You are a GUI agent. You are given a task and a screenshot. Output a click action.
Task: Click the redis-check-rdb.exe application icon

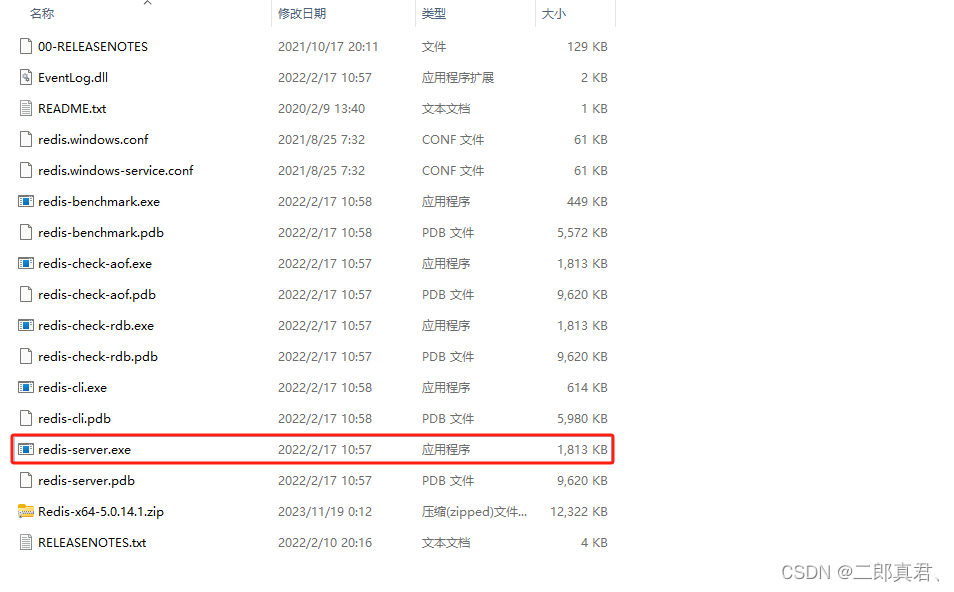pyautogui.click(x=26, y=326)
